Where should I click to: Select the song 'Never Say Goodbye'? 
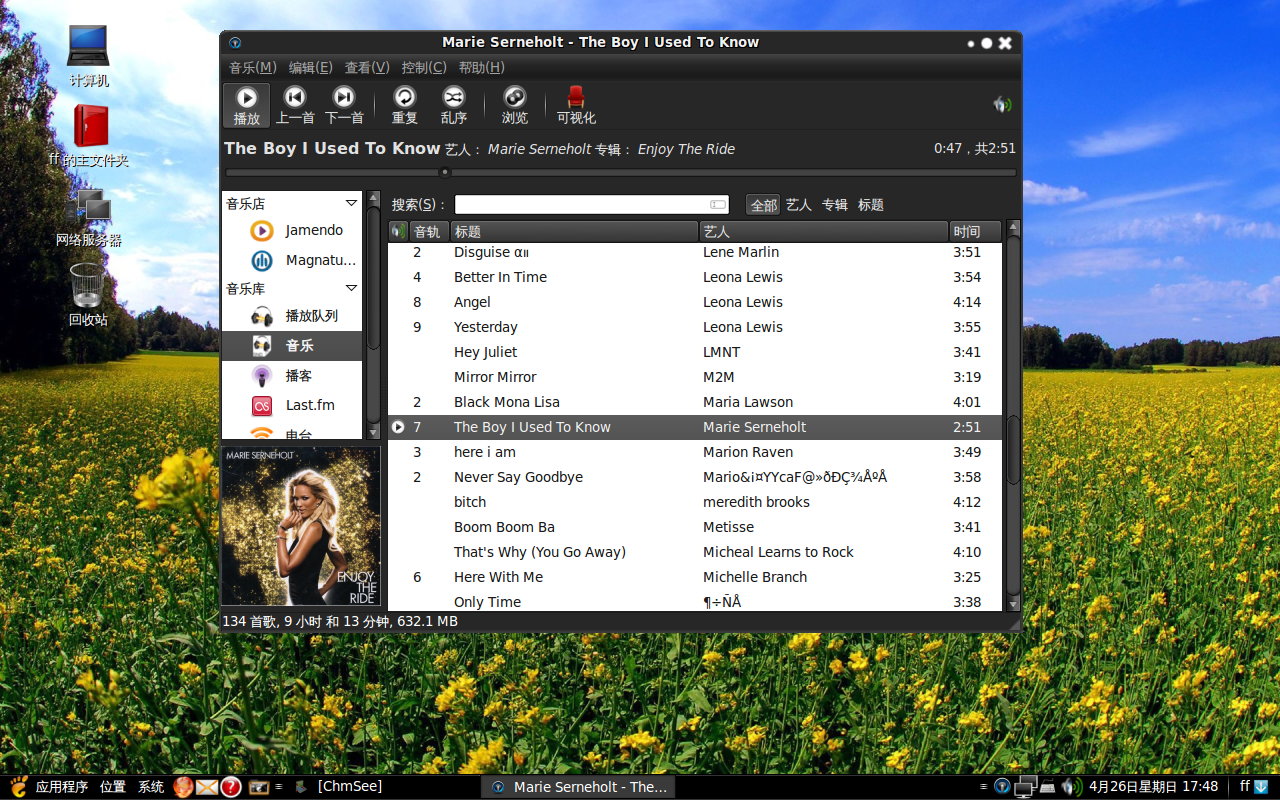coord(695,477)
